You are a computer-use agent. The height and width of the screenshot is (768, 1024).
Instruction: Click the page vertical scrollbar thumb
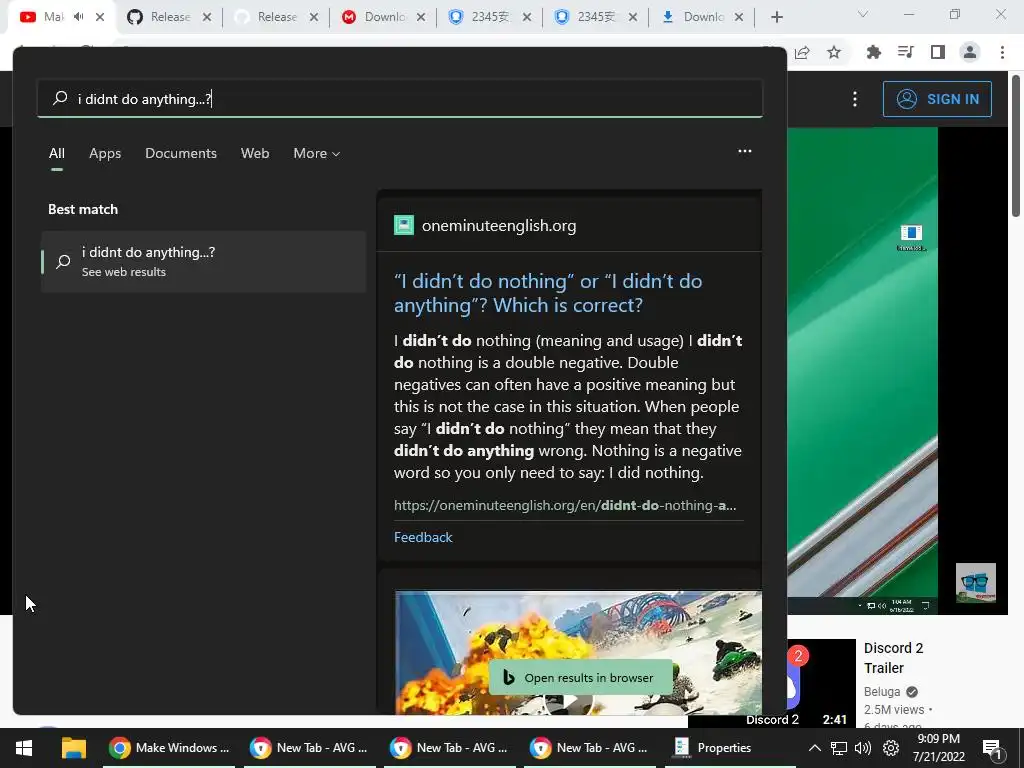[1016, 147]
